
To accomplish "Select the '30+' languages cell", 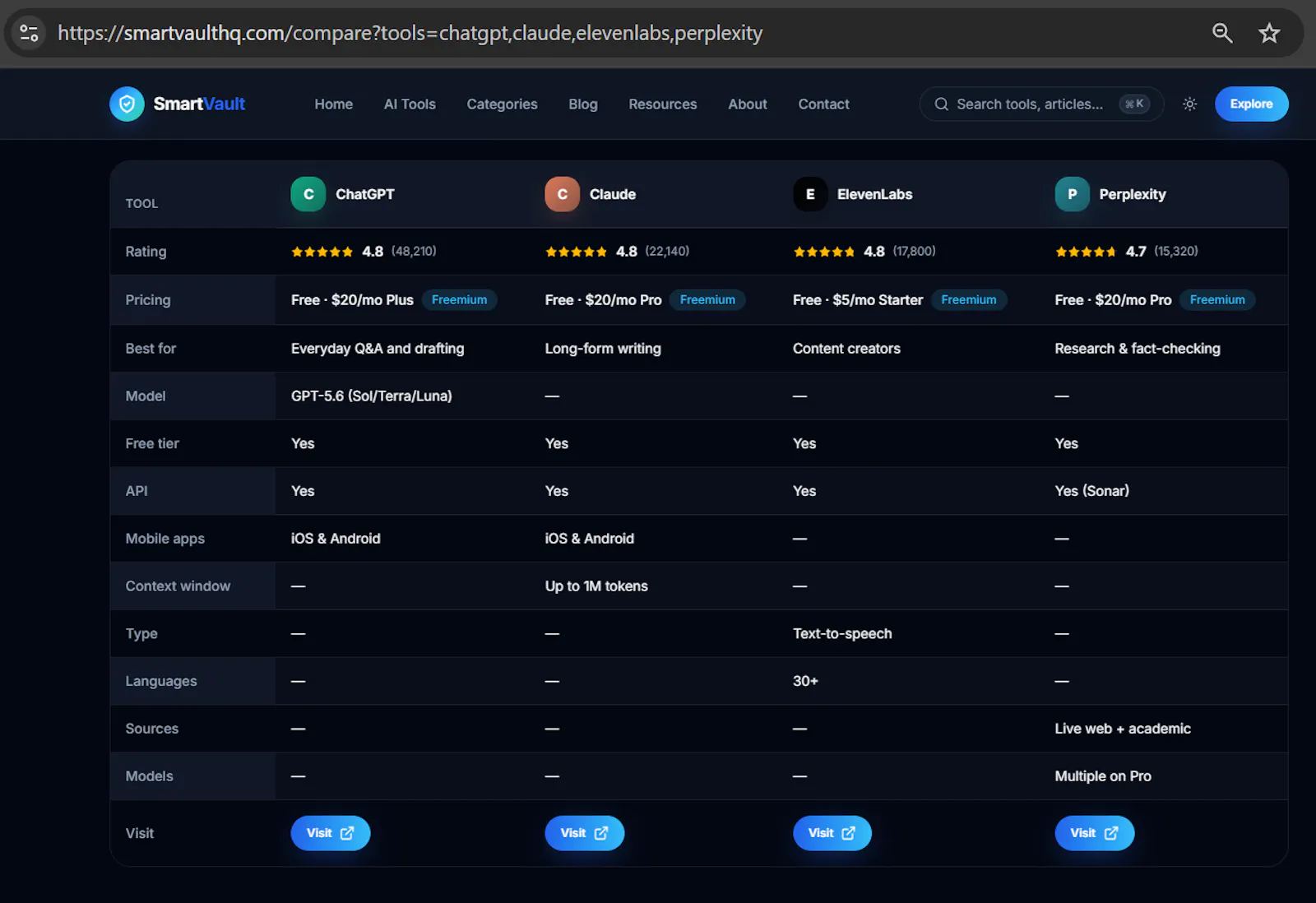I will (x=805, y=681).
